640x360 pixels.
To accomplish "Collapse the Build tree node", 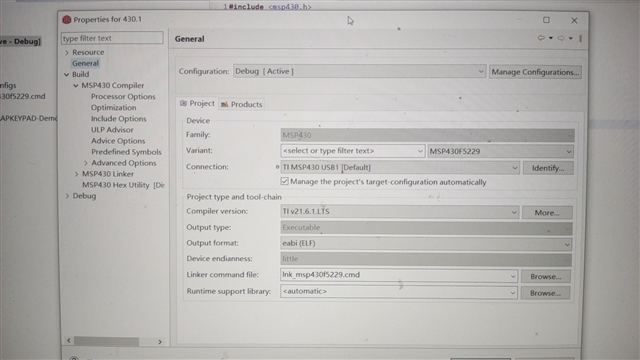I will pyautogui.click(x=67, y=74).
